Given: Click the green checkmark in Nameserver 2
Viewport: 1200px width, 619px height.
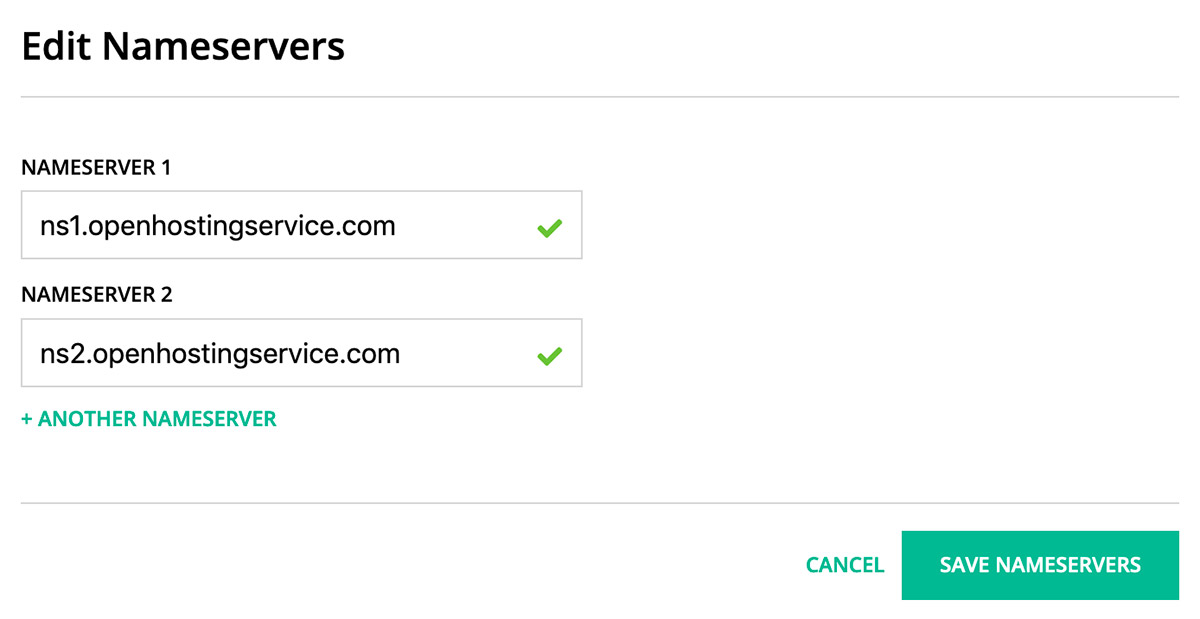Looking at the screenshot, I should [549, 355].
